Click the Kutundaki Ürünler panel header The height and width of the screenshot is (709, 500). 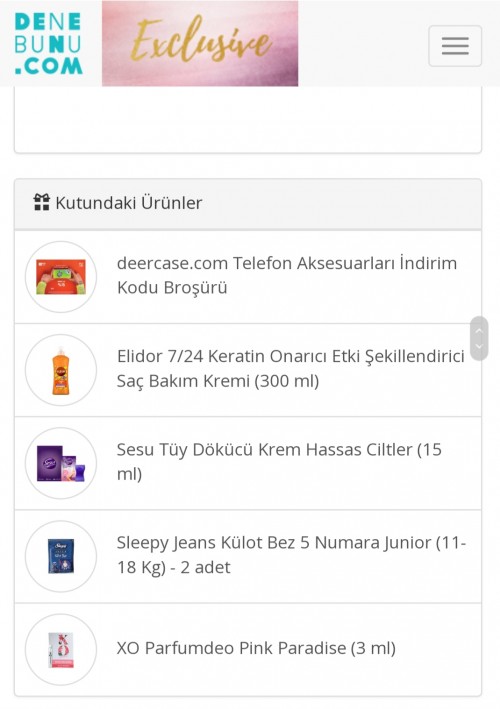[x=248, y=204]
